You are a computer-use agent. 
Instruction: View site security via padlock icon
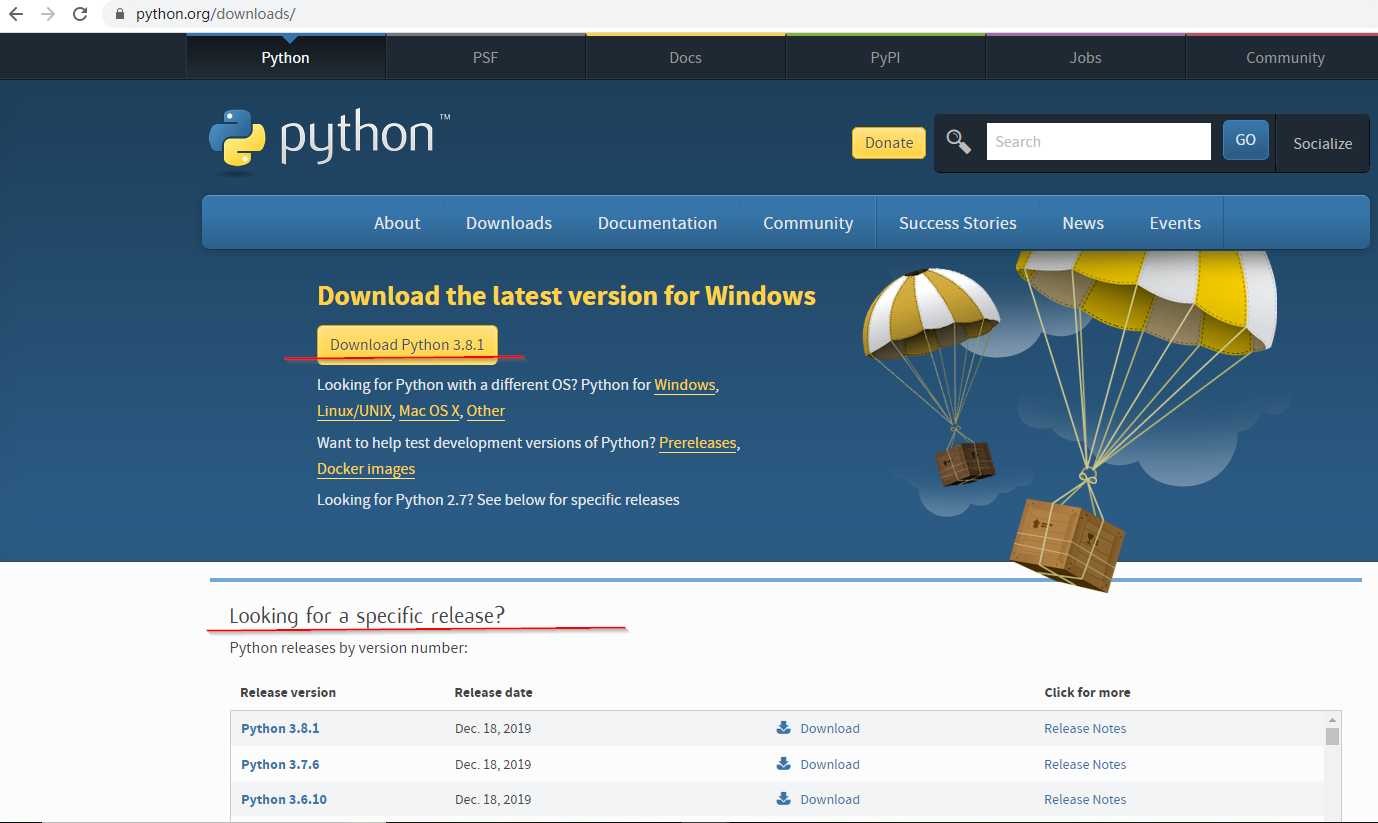[x=120, y=14]
